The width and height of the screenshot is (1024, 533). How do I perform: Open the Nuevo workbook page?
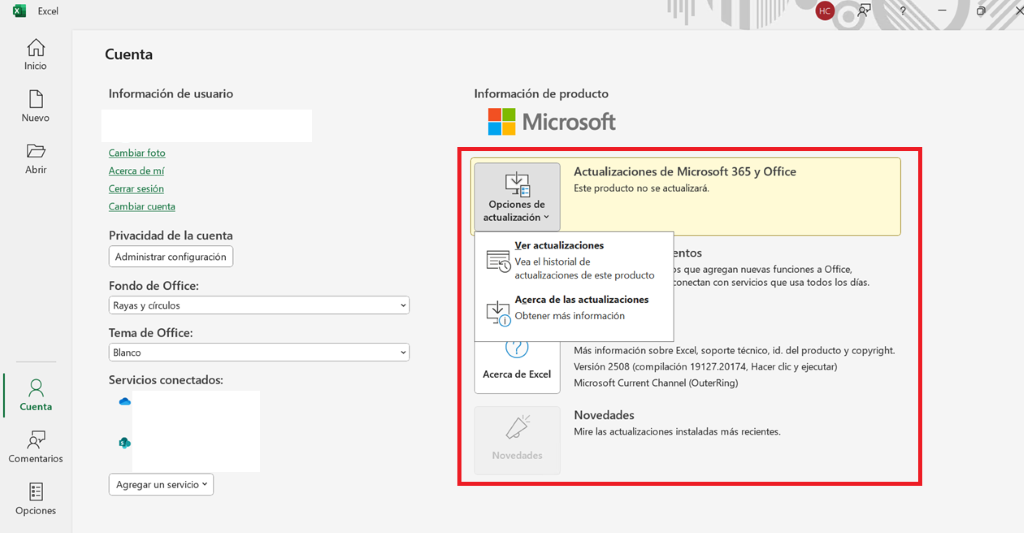click(x=35, y=106)
